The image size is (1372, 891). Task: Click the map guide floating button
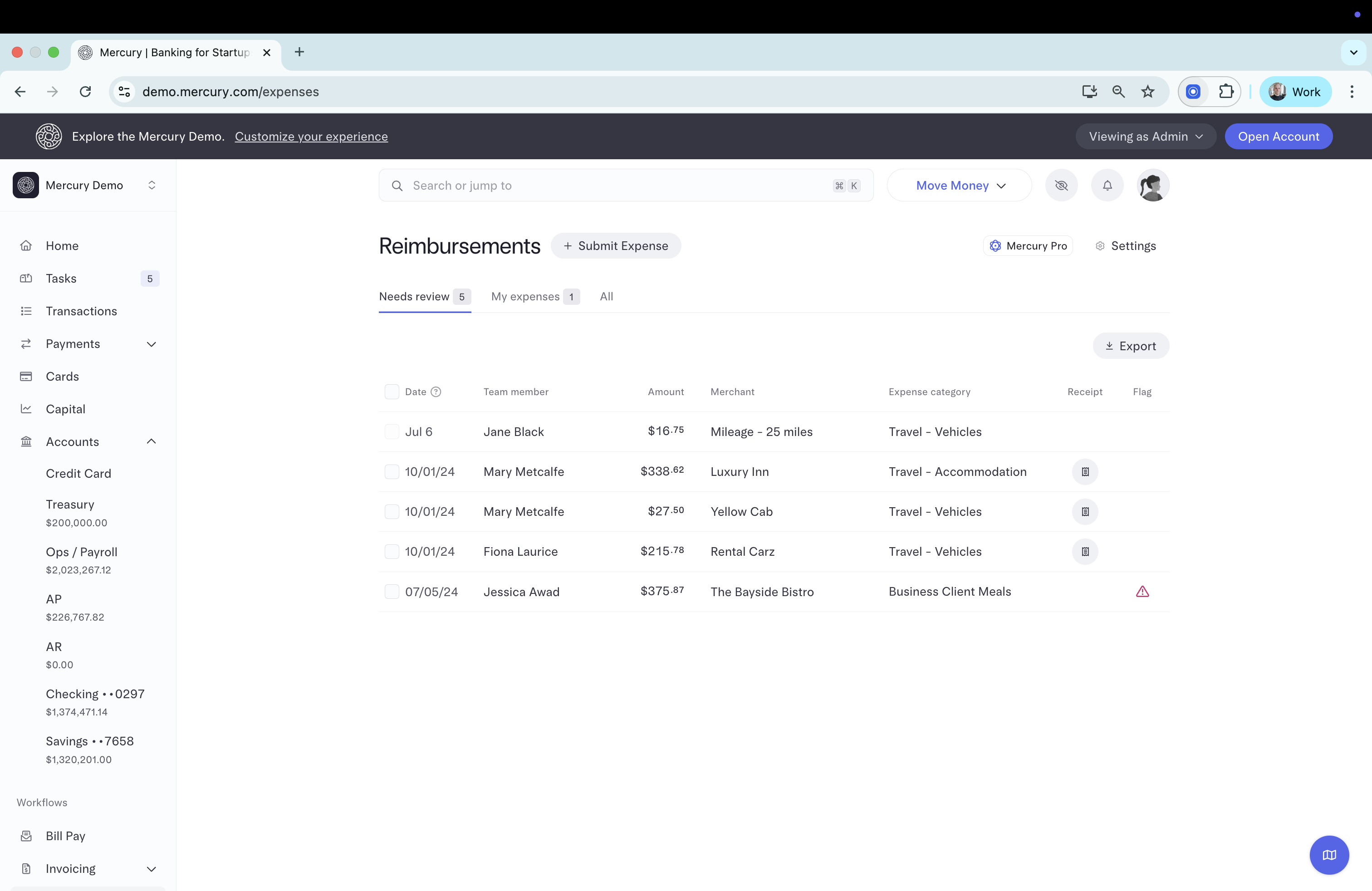(x=1329, y=855)
